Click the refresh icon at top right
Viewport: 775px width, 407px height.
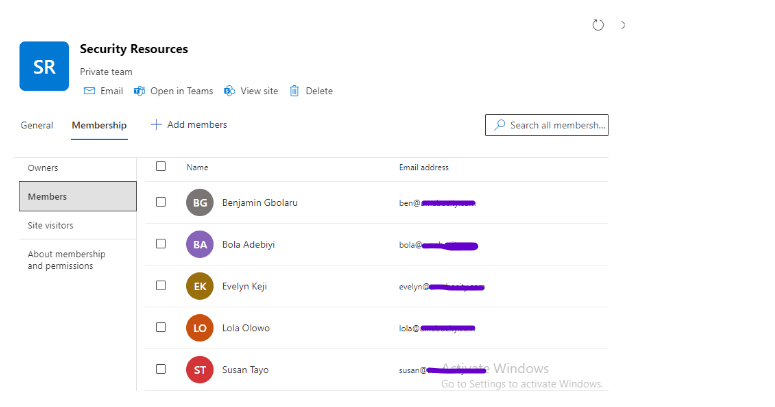[x=598, y=25]
